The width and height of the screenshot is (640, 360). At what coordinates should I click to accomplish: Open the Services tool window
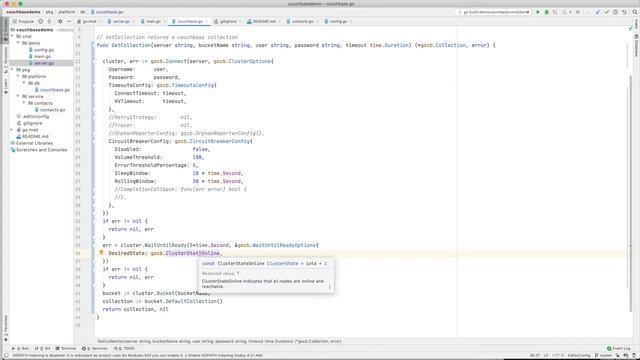tap(95, 349)
